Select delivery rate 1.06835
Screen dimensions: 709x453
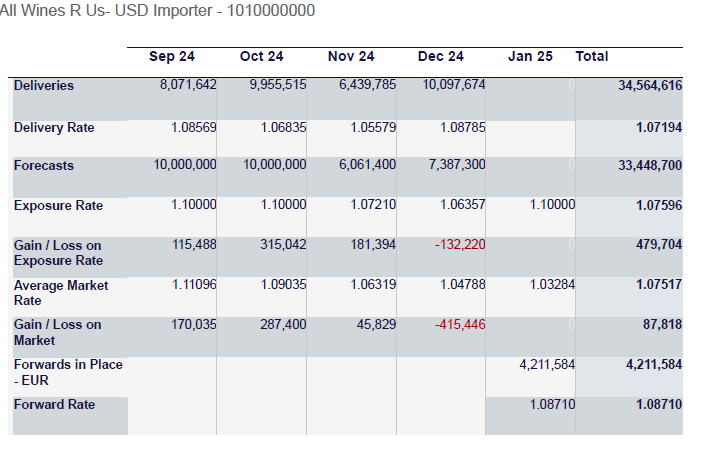click(x=284, y=127)
